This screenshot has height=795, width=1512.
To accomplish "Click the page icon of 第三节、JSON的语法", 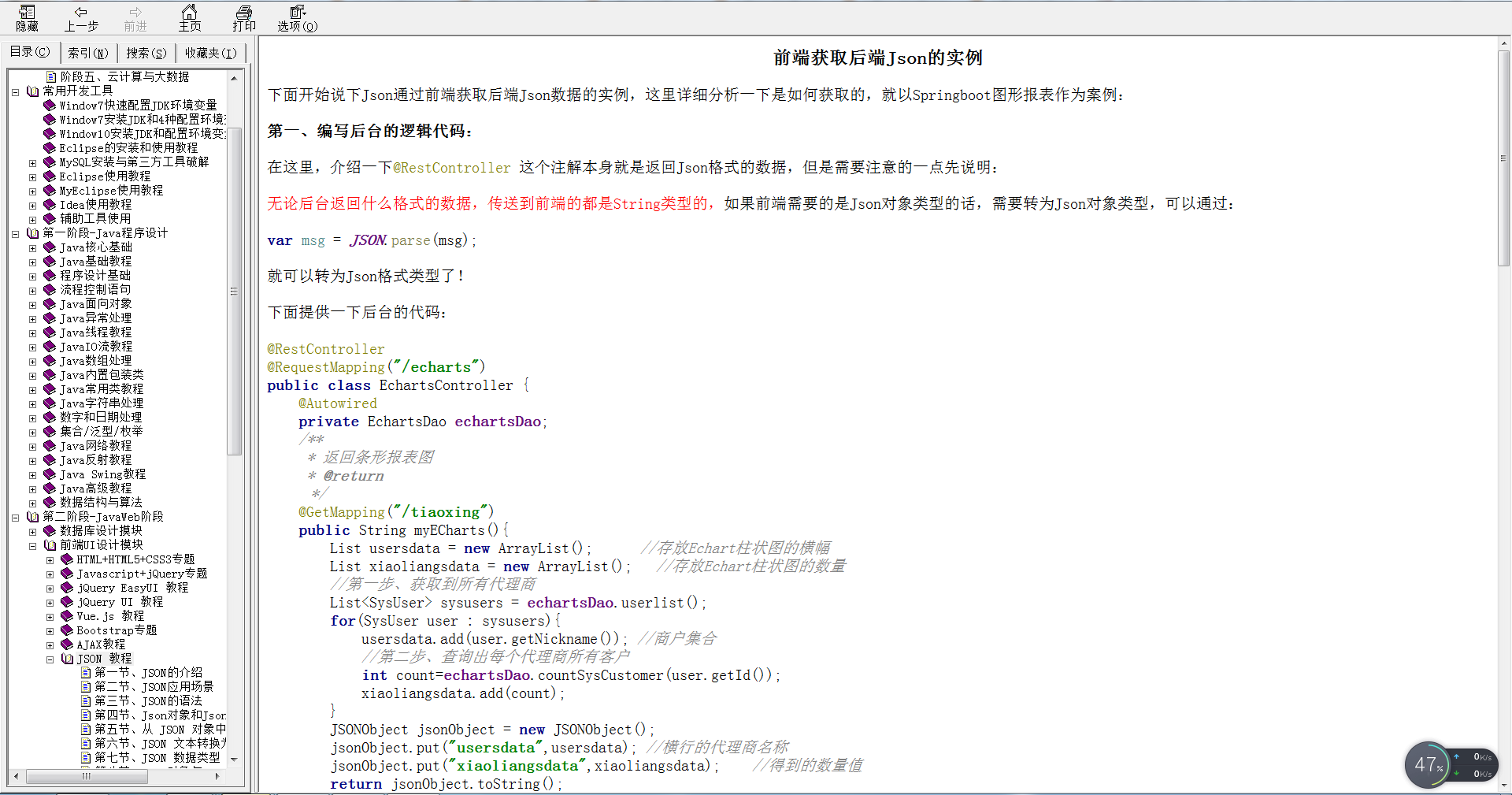I will click(86, 700).
